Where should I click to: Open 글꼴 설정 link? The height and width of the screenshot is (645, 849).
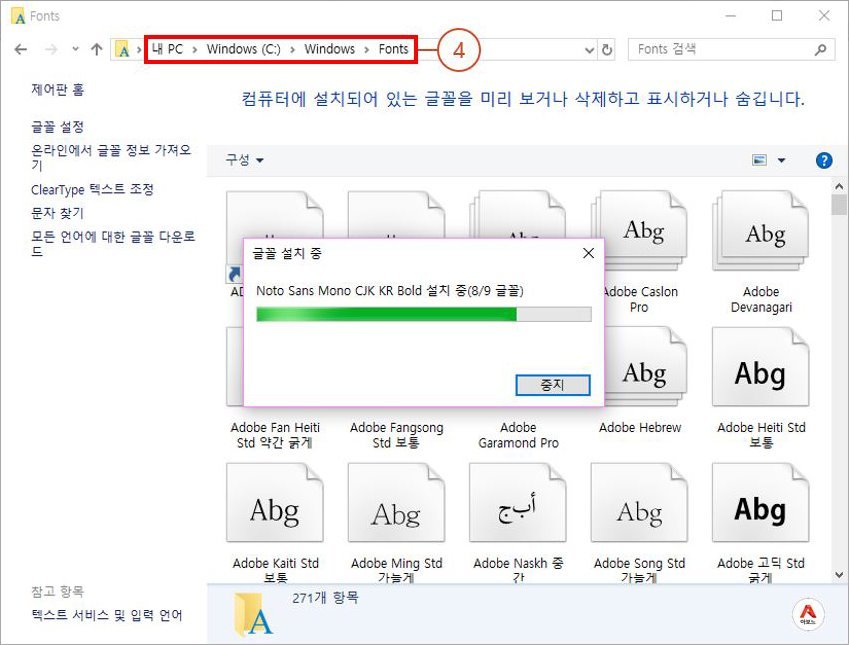[x=57, y=127]
